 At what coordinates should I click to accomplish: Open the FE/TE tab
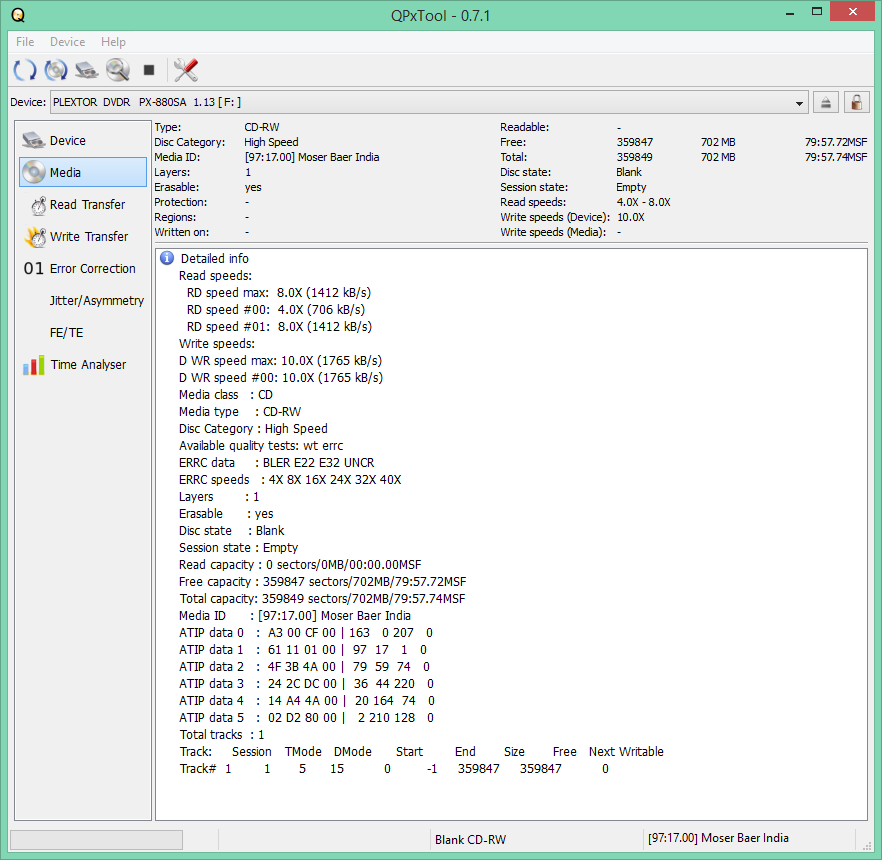[x=83, y=333]
